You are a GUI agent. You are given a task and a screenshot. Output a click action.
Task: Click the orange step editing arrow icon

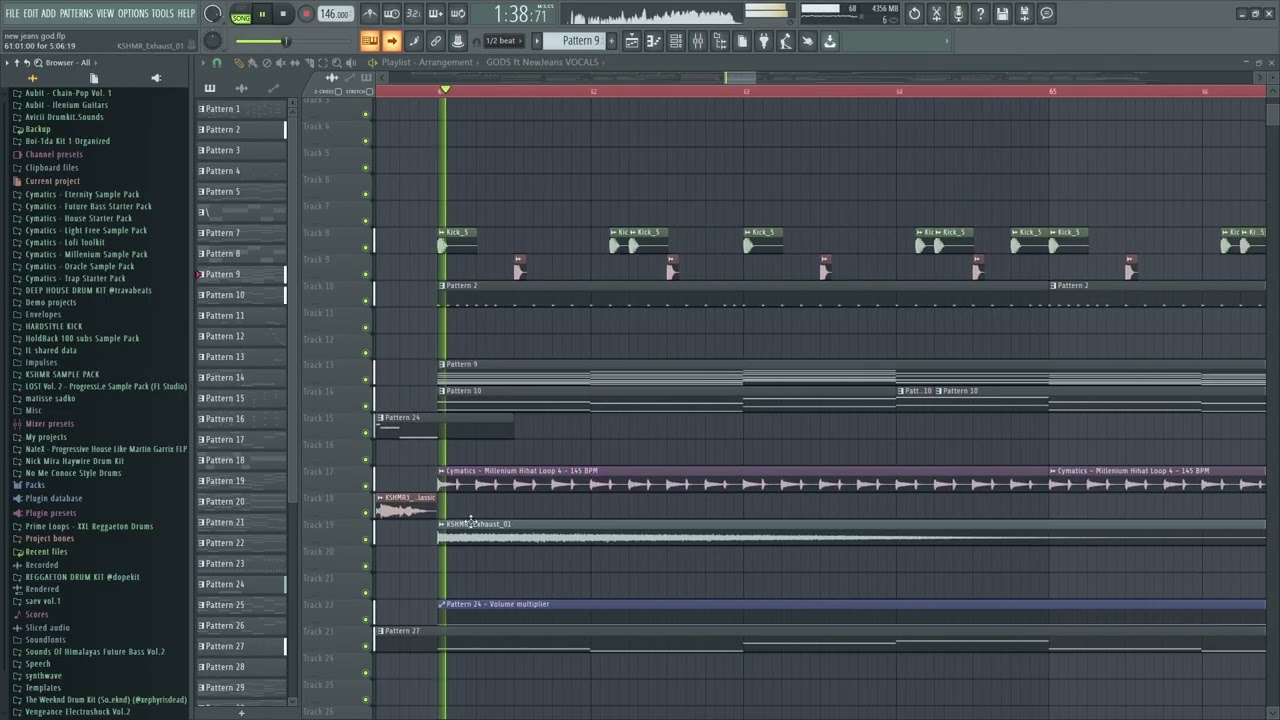[392, 41]
